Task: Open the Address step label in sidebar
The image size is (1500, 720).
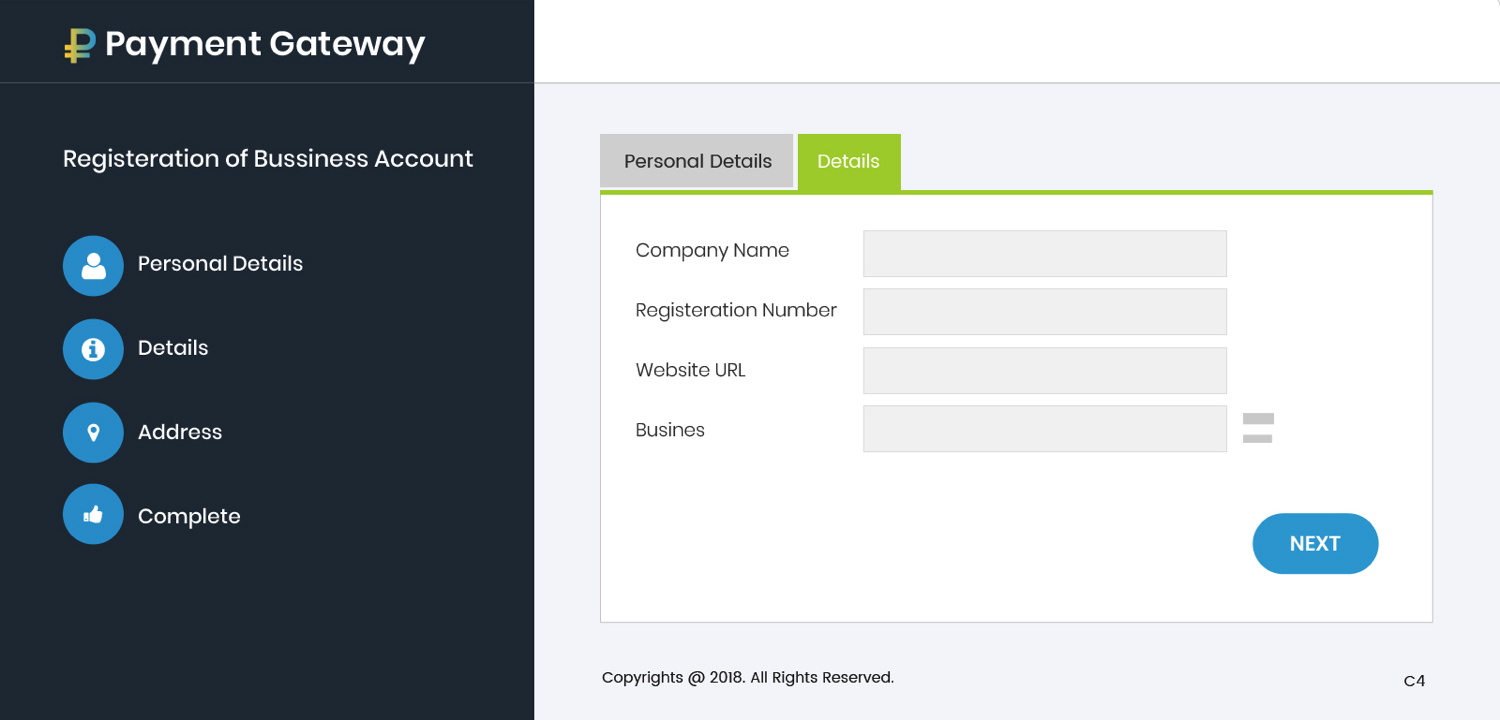Action: pyautogui.click(x=180, y=432)
